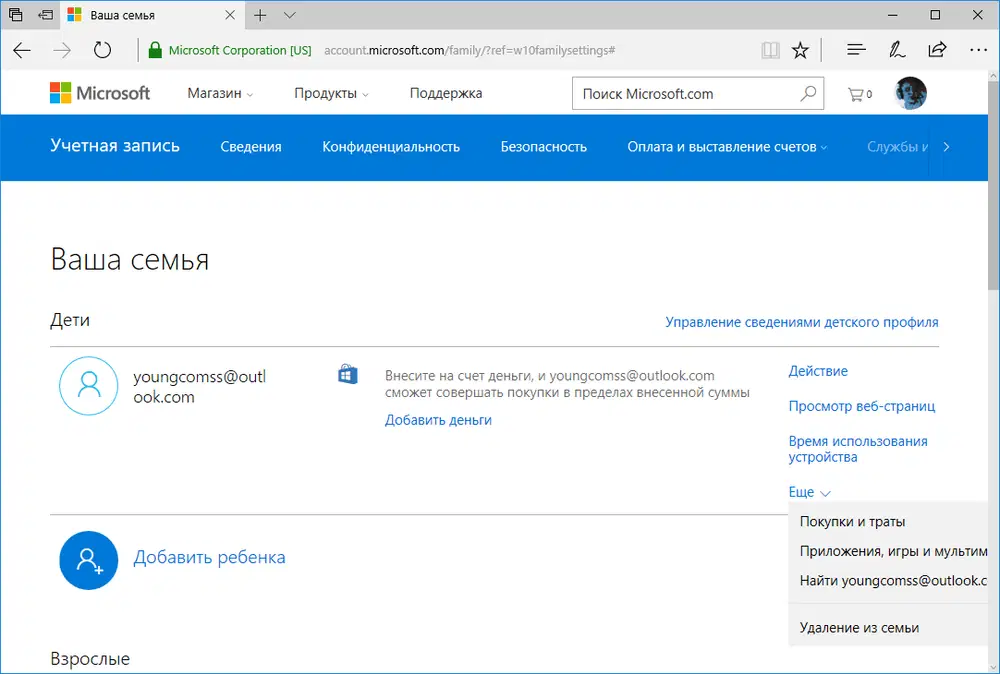
Task: Open the Hub lines icon
Action: [x=856, y=50]
